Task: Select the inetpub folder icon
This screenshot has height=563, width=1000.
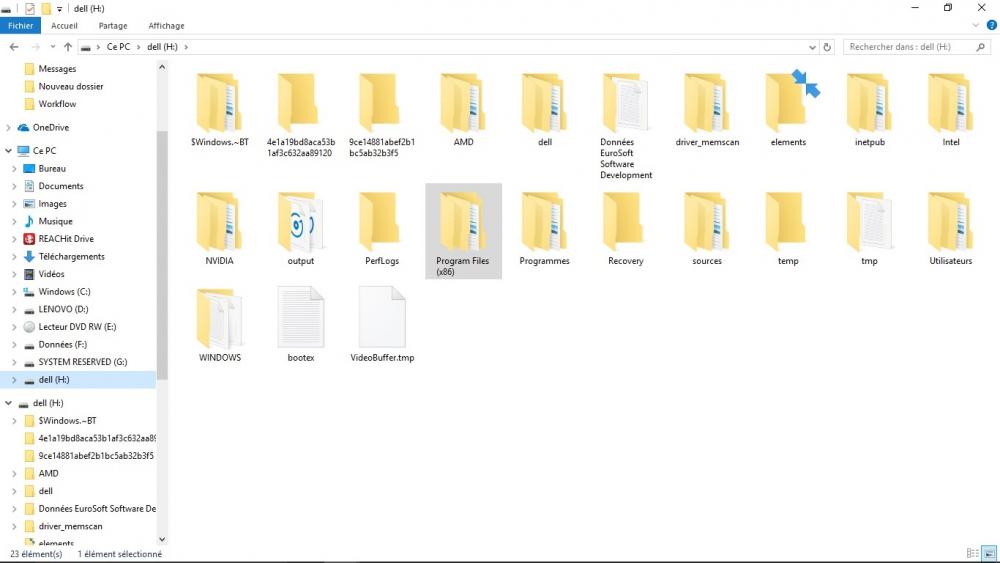Action: pos(869,102)
